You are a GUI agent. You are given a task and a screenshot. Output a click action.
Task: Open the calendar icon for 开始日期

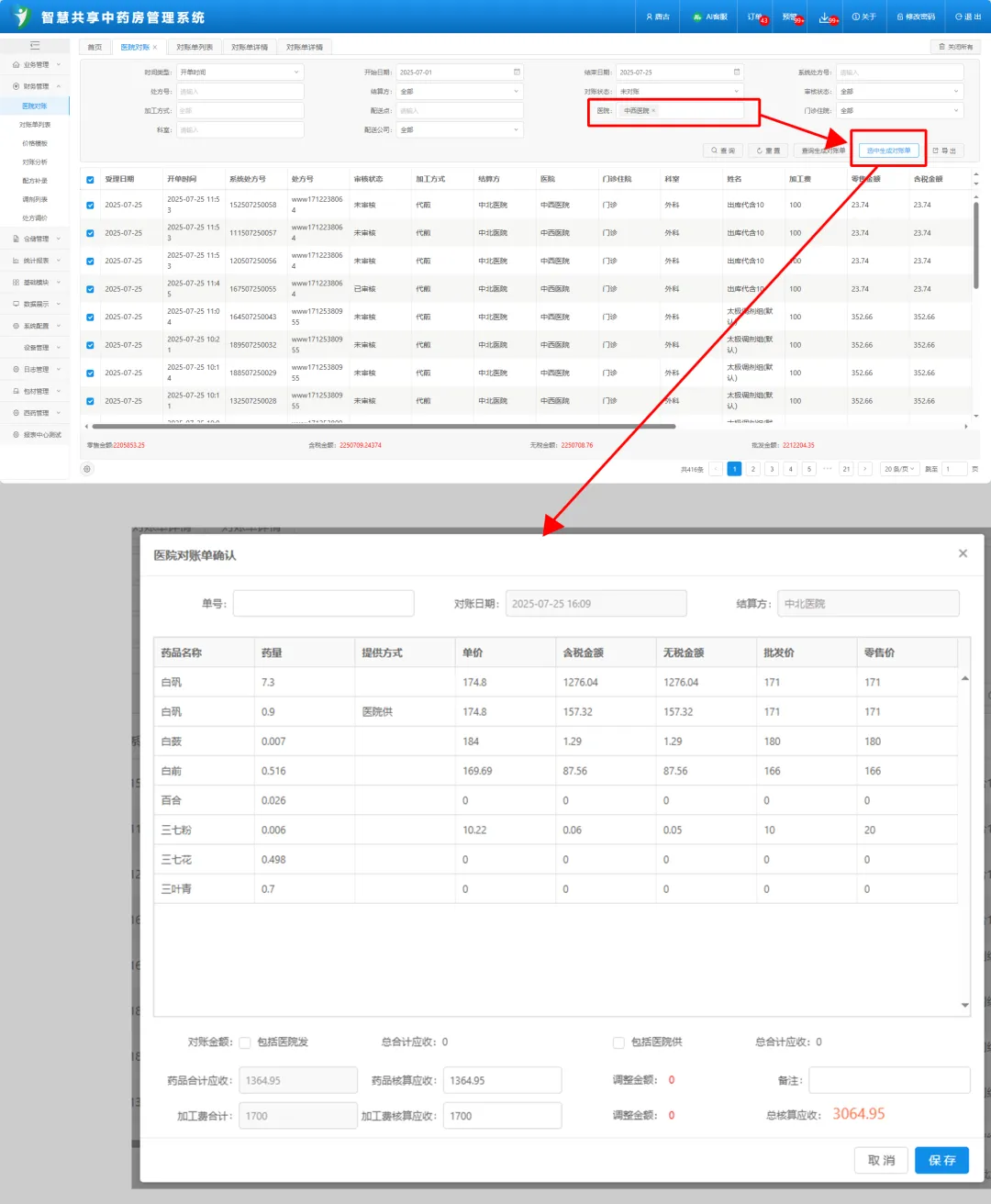point(517,72)
